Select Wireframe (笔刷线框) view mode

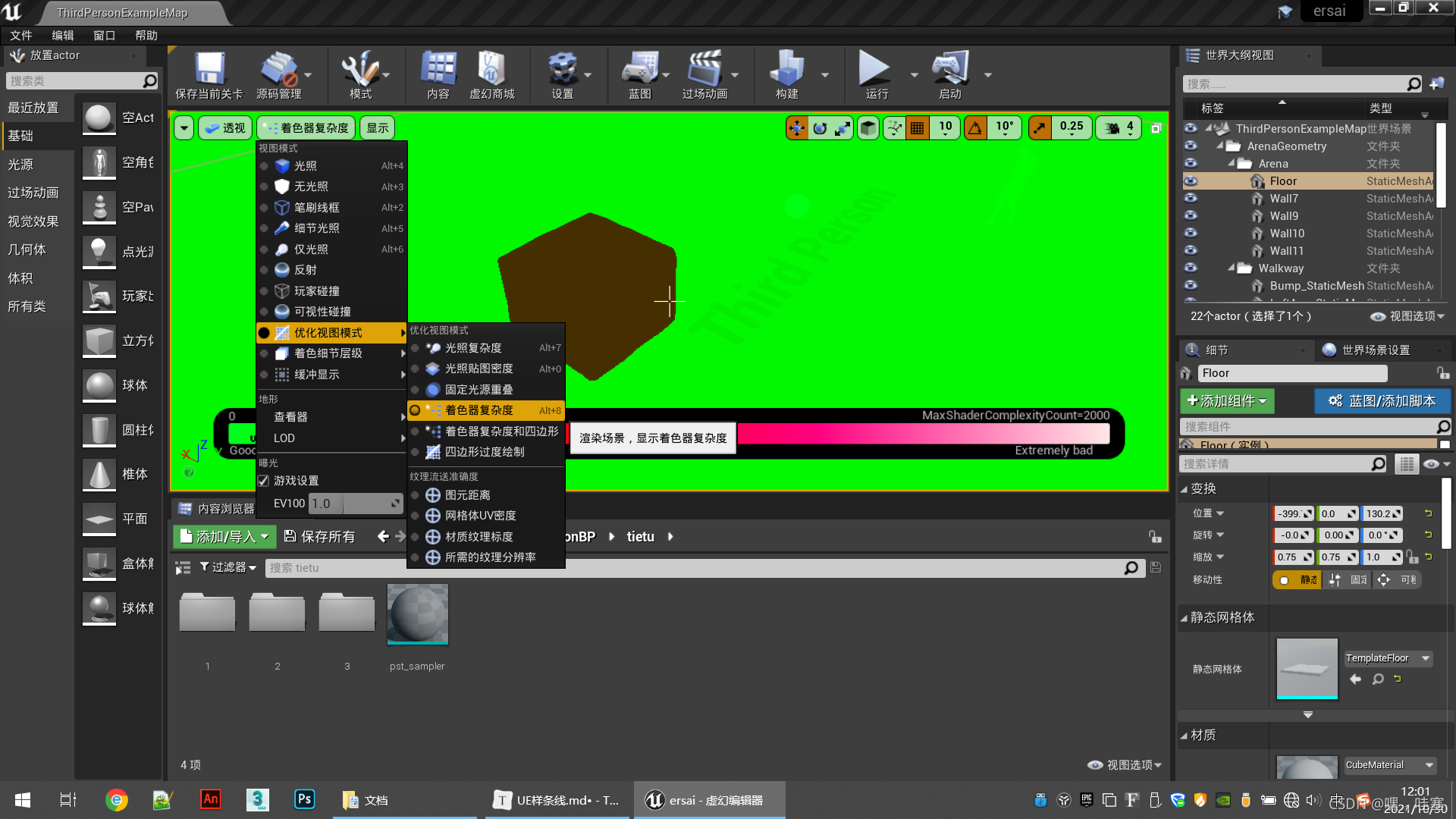(332, 207)
